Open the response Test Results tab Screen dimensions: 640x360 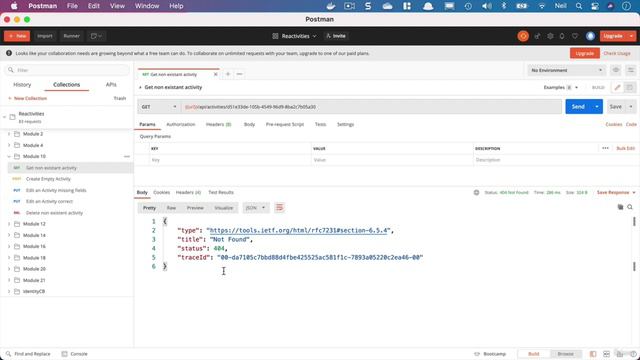pyautogui.click(x=221, y=192)
